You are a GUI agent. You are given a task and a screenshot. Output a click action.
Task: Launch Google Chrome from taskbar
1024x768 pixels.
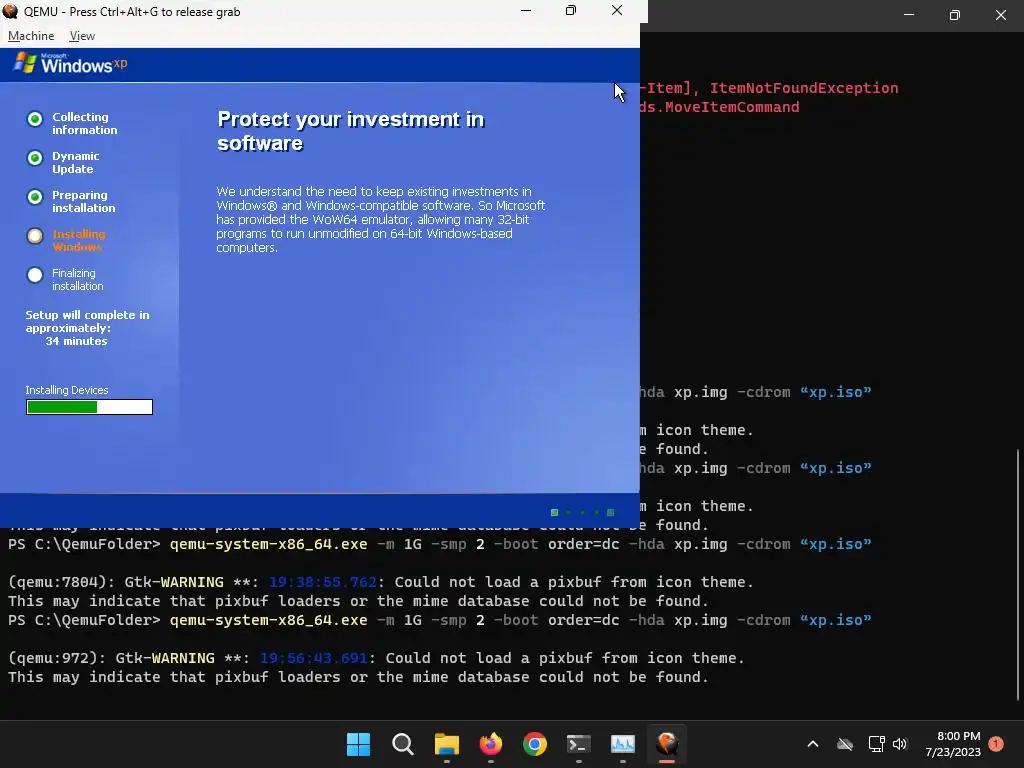[535, 744]
